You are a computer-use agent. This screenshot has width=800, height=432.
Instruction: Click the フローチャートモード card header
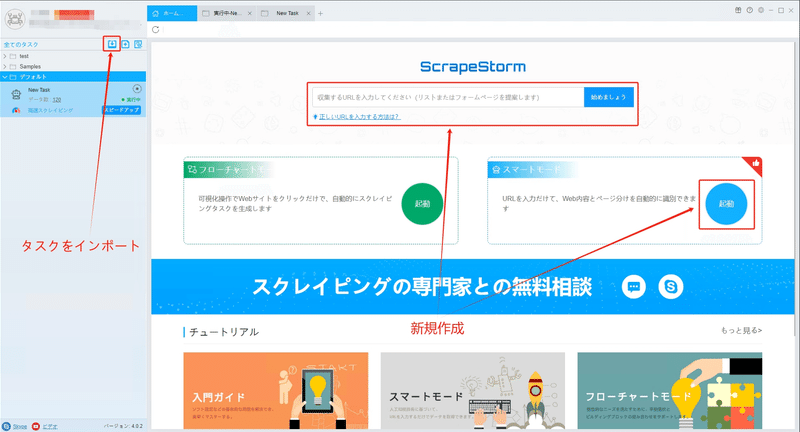230,169
